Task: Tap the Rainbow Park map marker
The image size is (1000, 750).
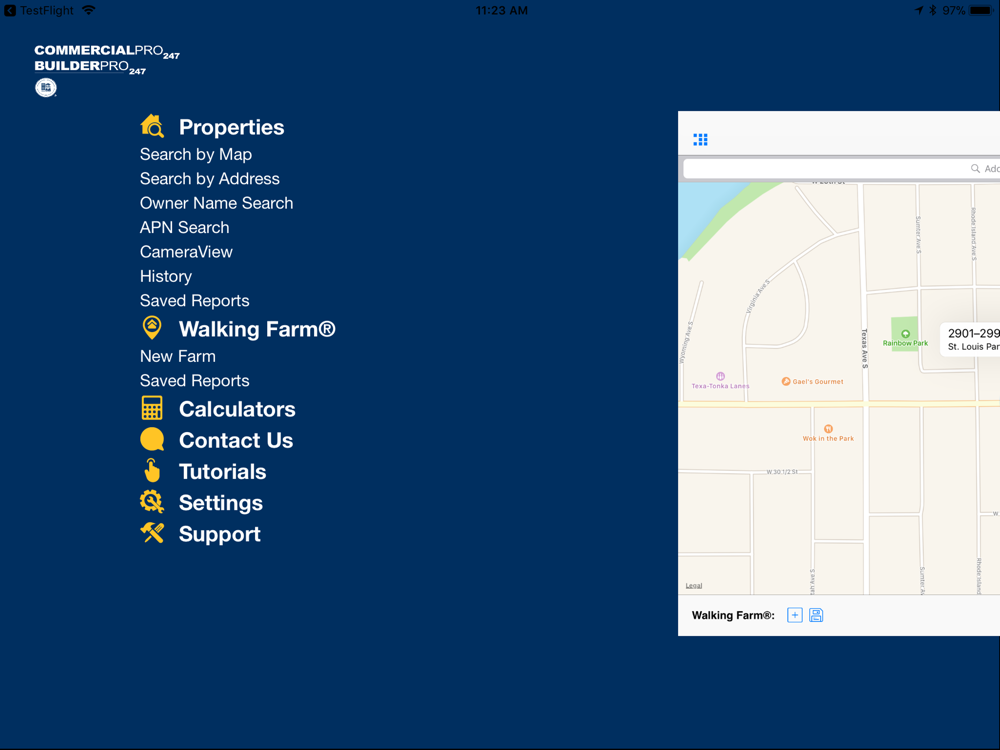Action: pos(905,334)
